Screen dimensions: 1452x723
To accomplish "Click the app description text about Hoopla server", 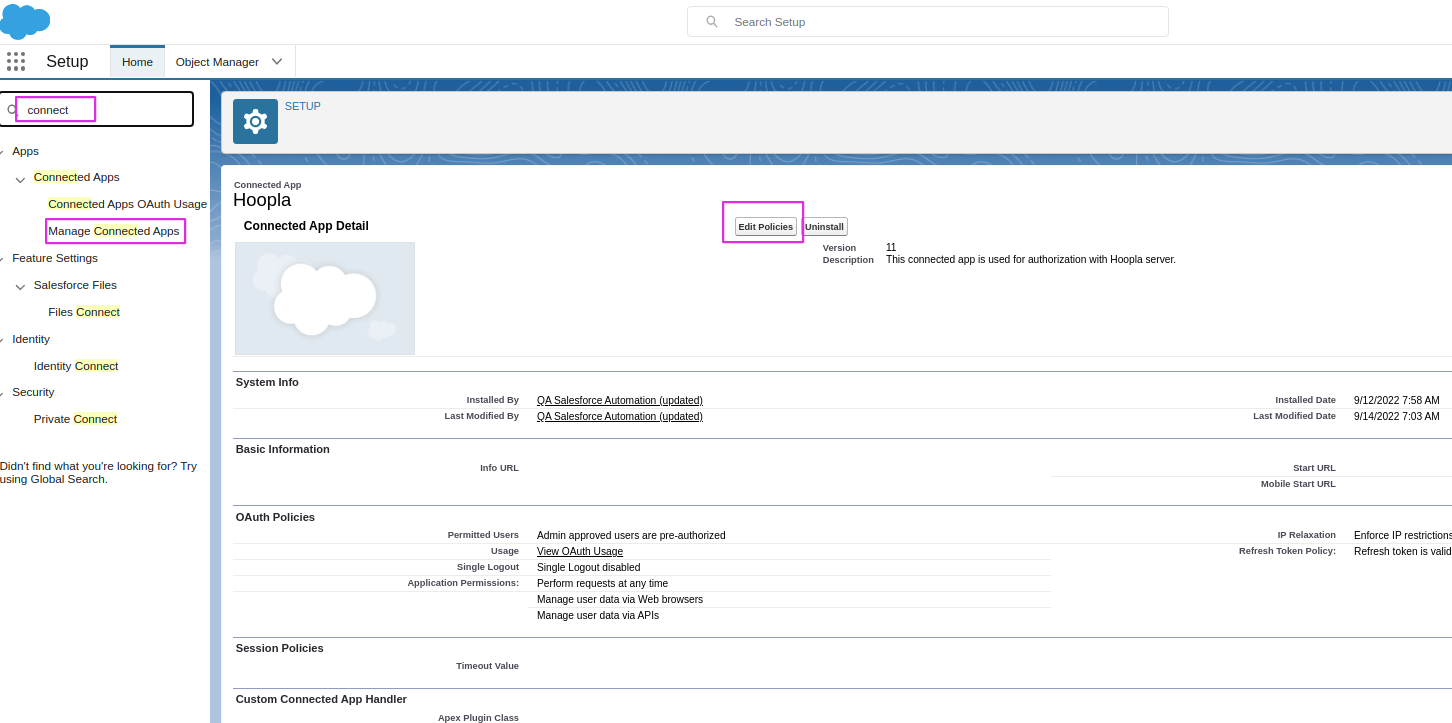I will (1031, 260).
